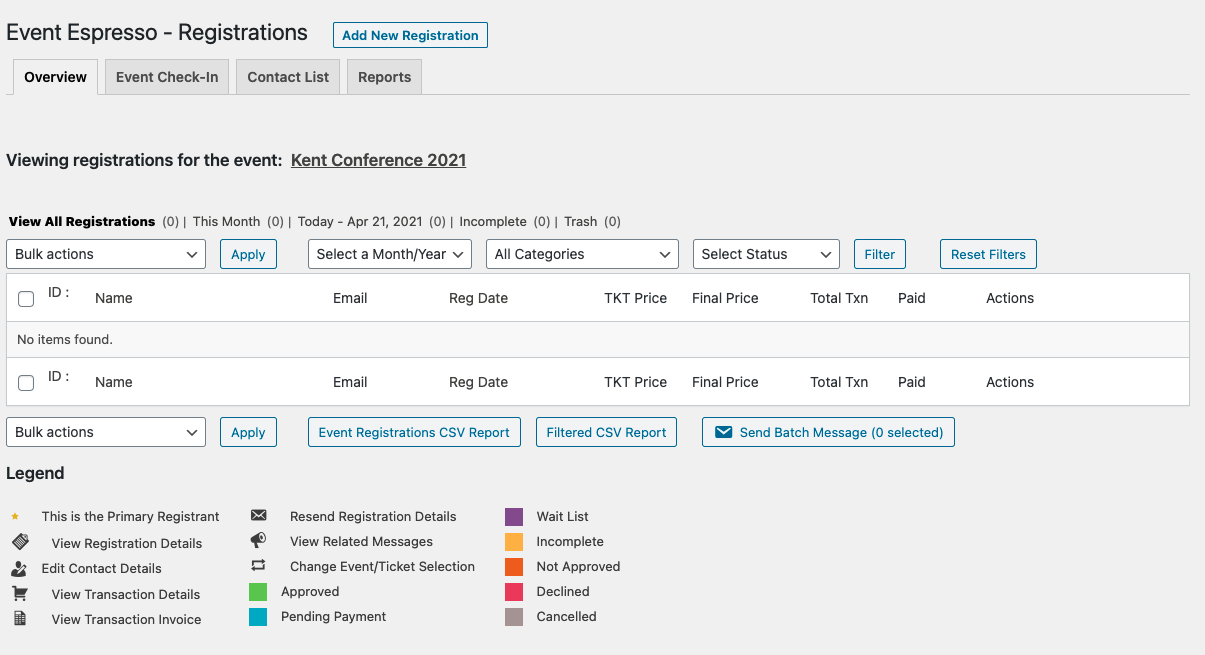Tick the select-all checkbox in table footer
This screenshot has height=655, width=1205.
26,382
